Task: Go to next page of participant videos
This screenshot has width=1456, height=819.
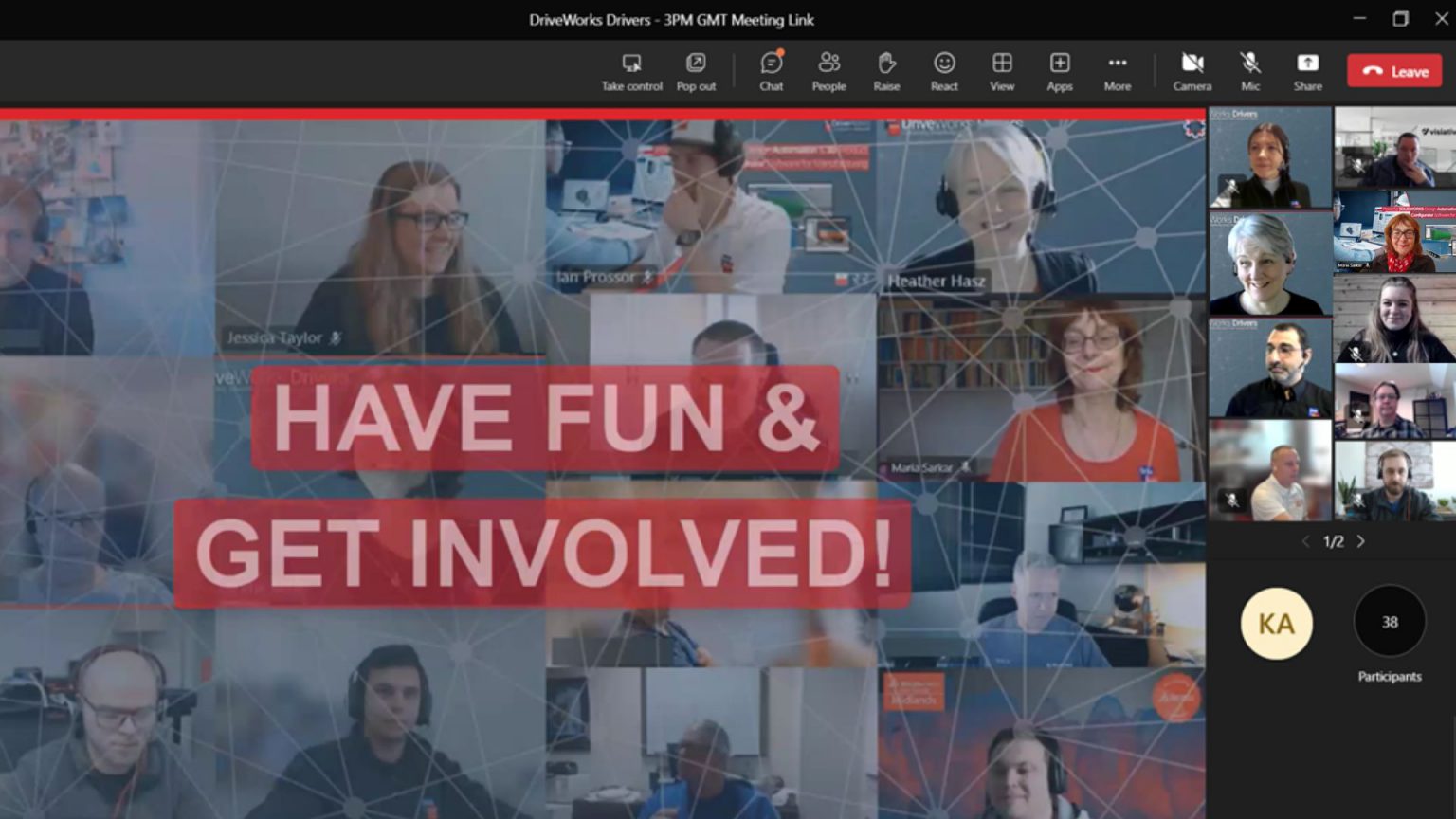Action: (1361, 541)
